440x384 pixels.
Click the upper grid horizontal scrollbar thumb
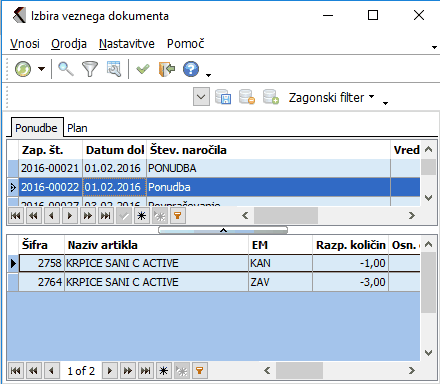(286, 216)
